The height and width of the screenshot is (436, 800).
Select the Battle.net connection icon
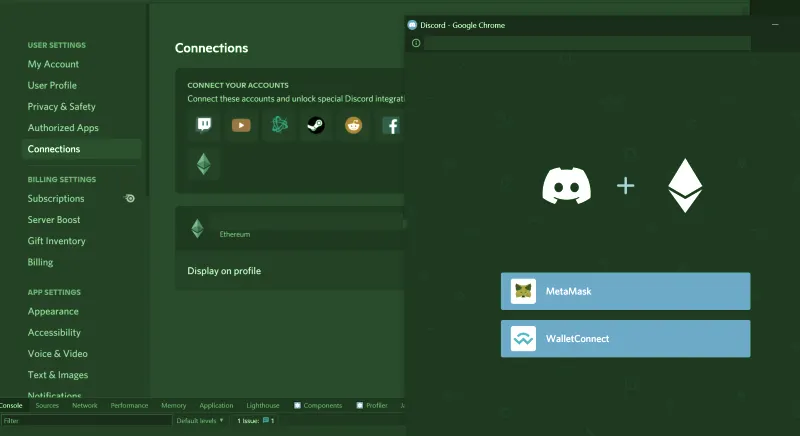(279, 125)
